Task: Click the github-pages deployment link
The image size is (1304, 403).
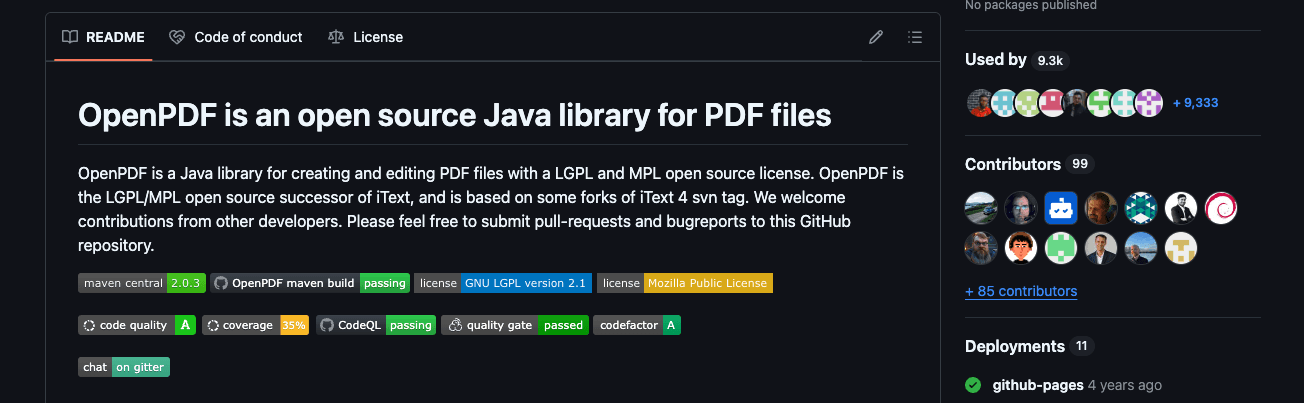Action: (x=1038, y=385)
